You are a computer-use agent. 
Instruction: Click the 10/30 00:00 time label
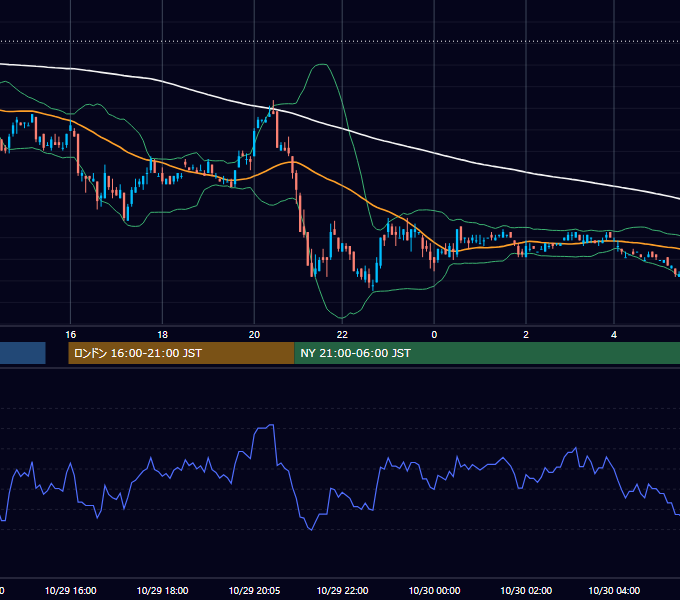pyautogui.click(x=434, y=590)
